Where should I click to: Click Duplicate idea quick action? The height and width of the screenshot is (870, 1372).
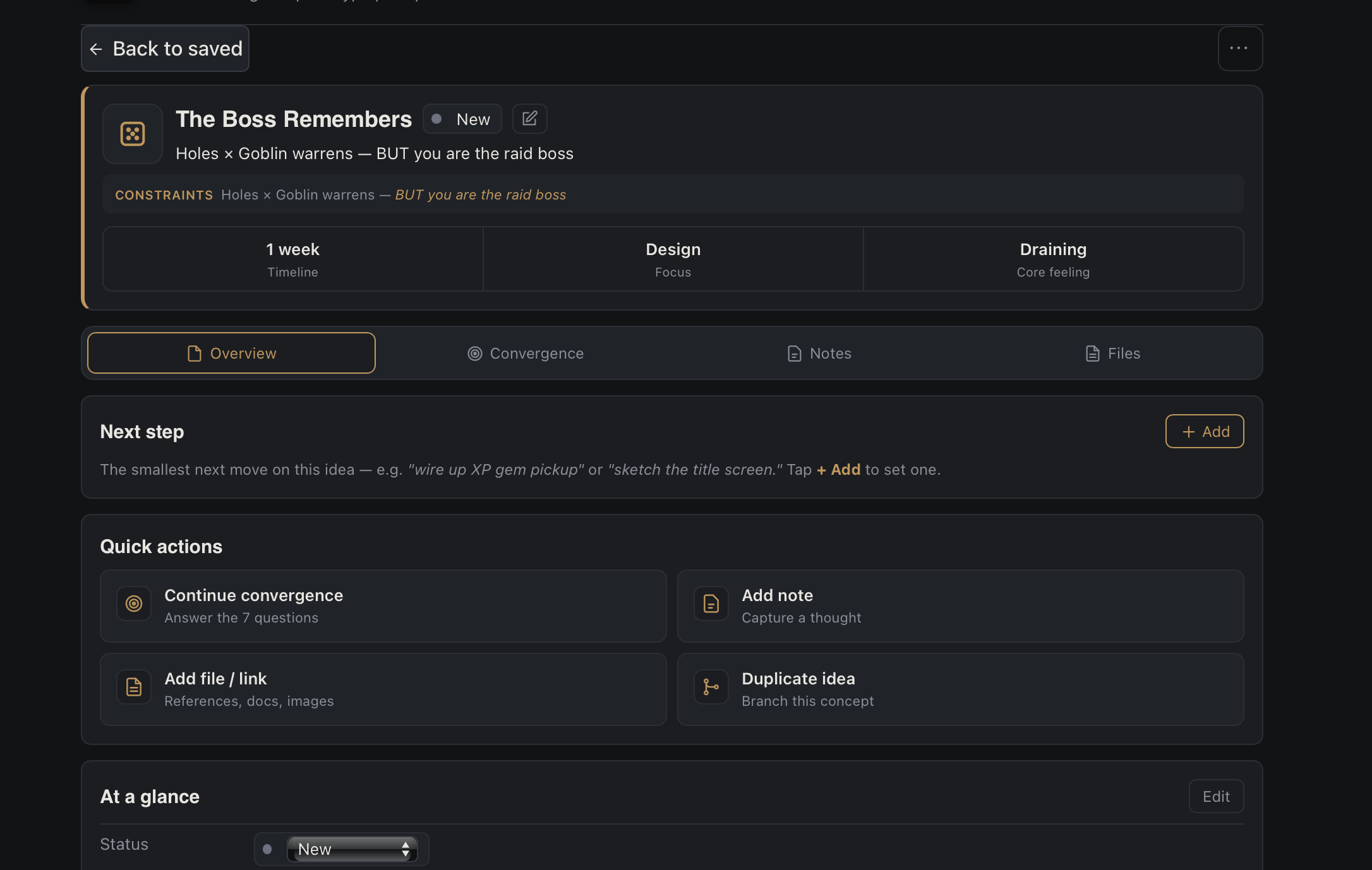coord(960,689)
